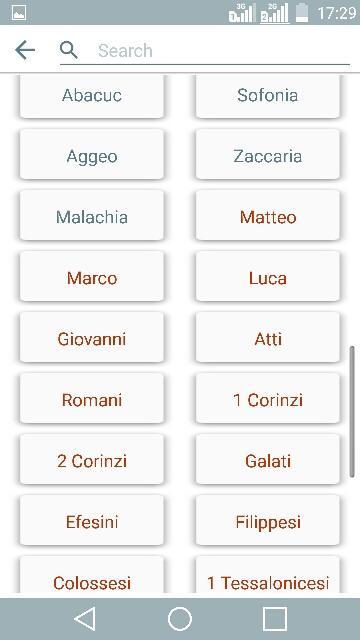Select the Romani book
The height and width of the screenshot is (640, 360).
pyautogui.click(x=92, y=398)
